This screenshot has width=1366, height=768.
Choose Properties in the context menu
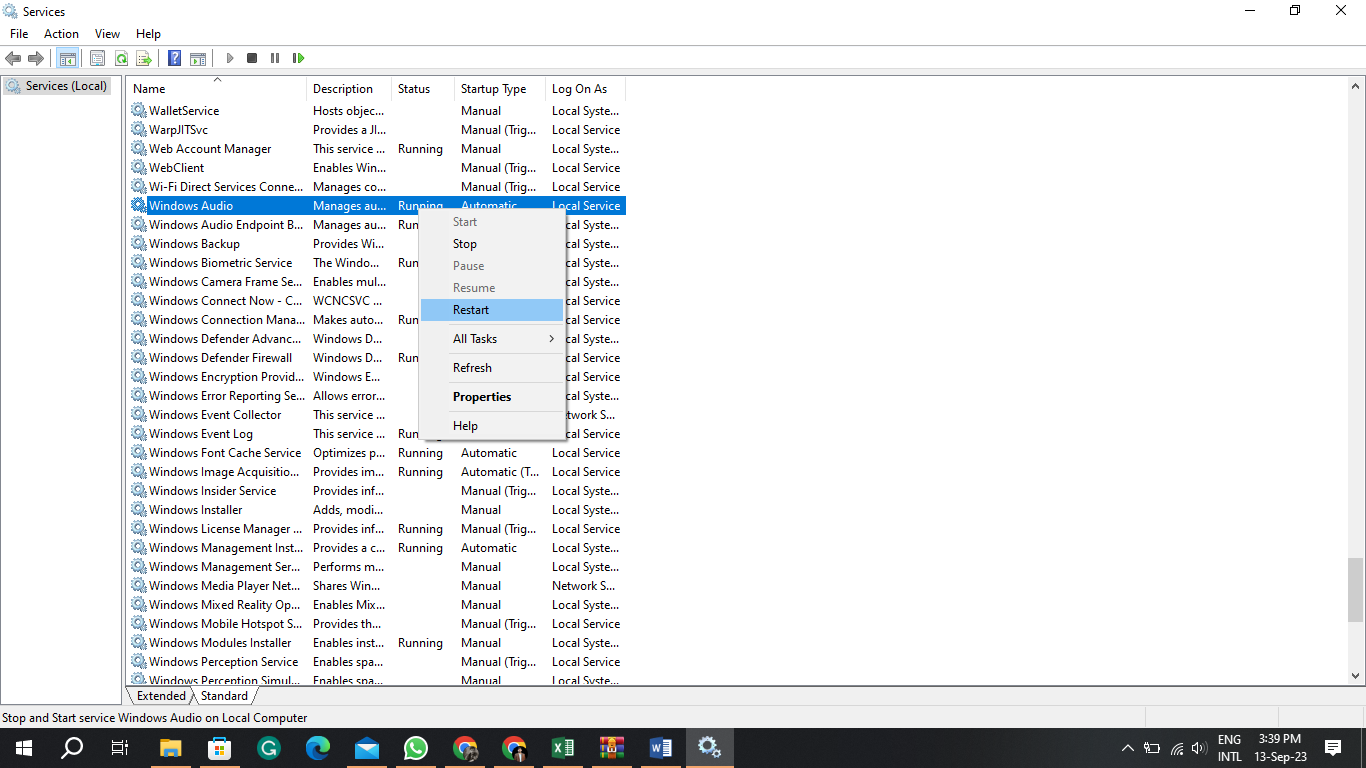492,397
